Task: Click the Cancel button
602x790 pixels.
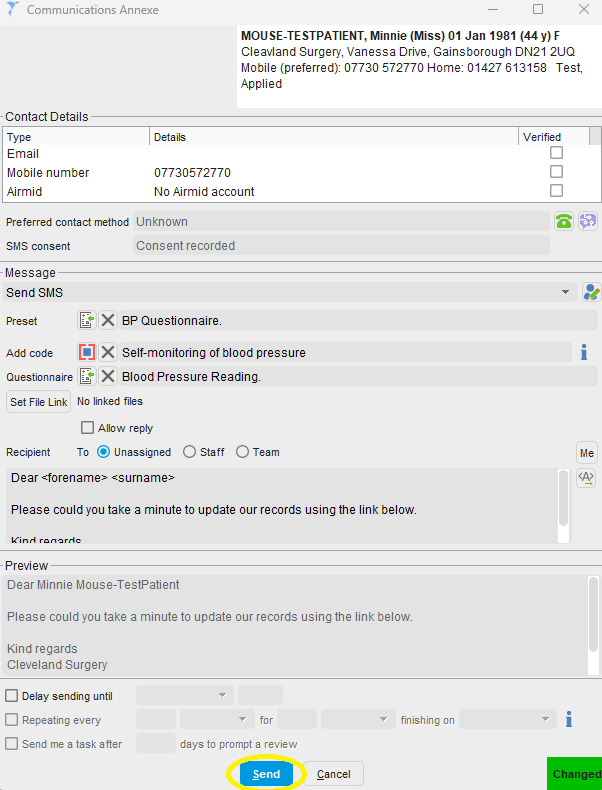Action: click(x=333, y=774)
